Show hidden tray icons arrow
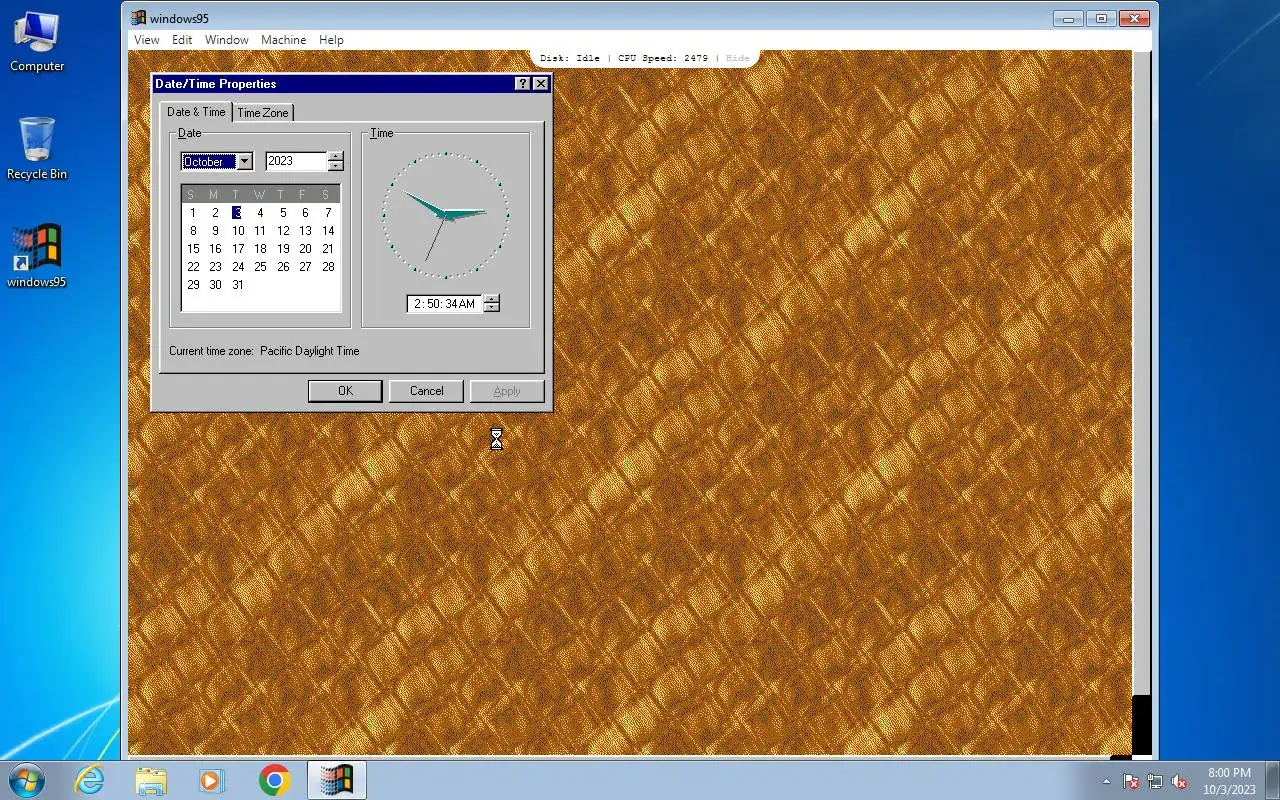 click(x=1106, y=781)
